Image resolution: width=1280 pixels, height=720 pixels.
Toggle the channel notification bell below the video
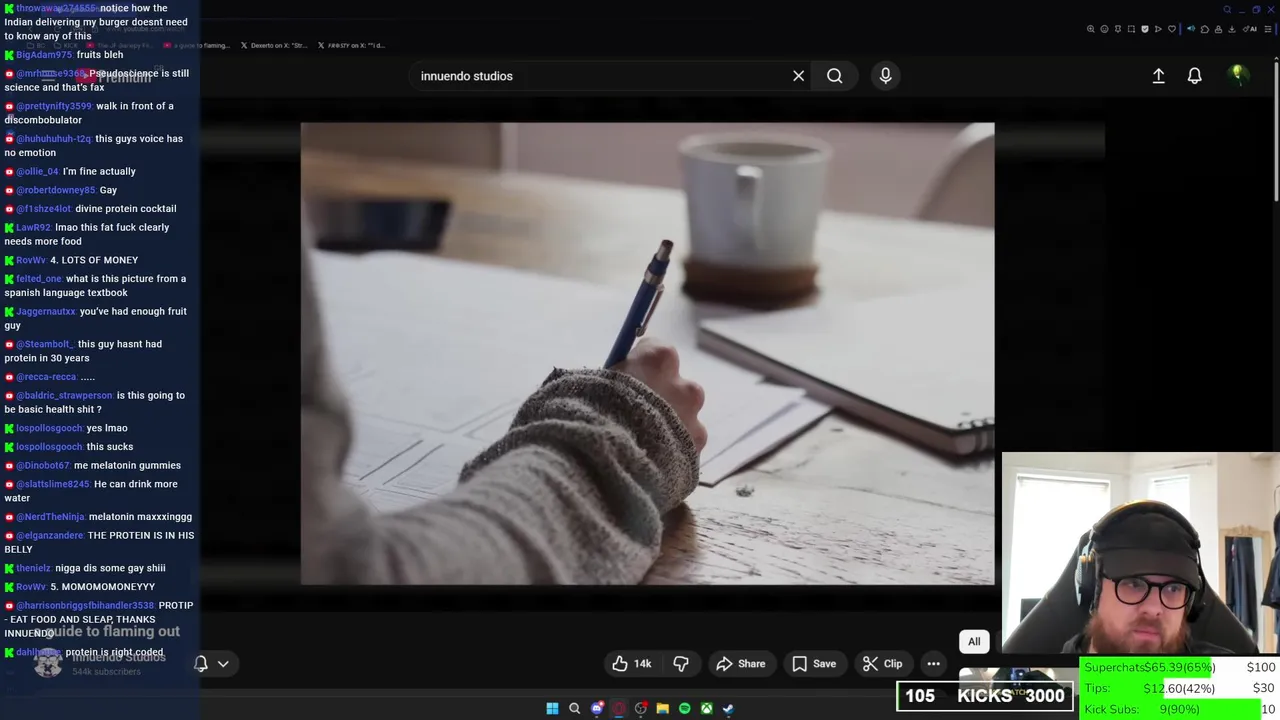click(x=200, y=664)
